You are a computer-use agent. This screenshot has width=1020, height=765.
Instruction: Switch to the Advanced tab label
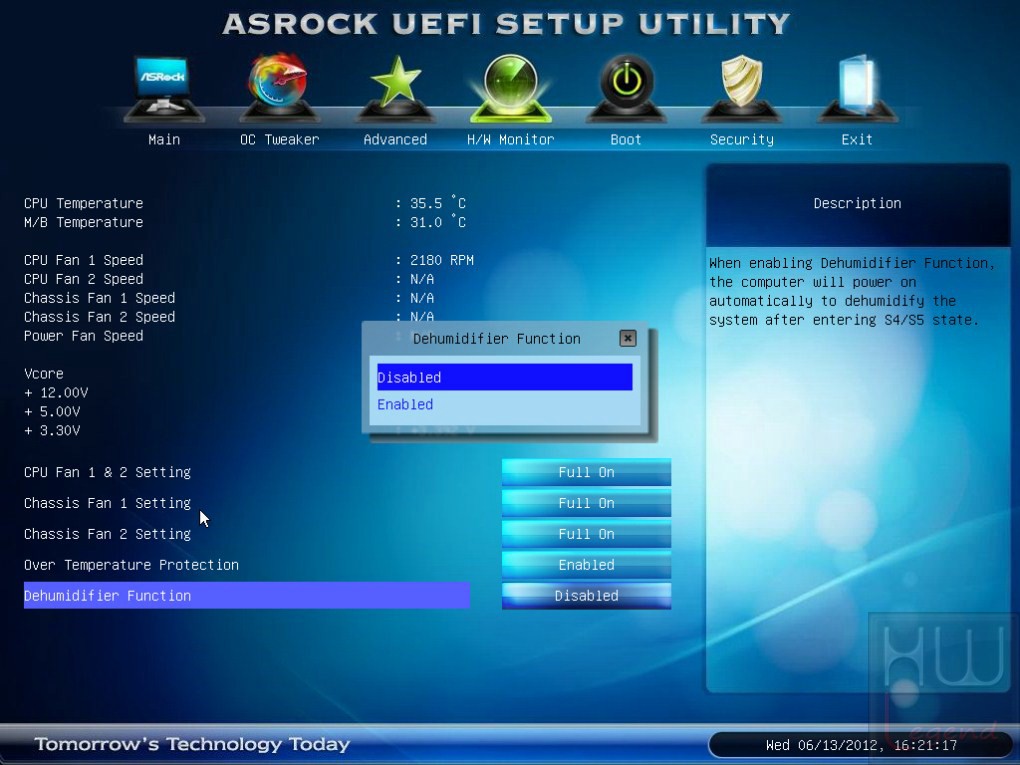[396, 139]
